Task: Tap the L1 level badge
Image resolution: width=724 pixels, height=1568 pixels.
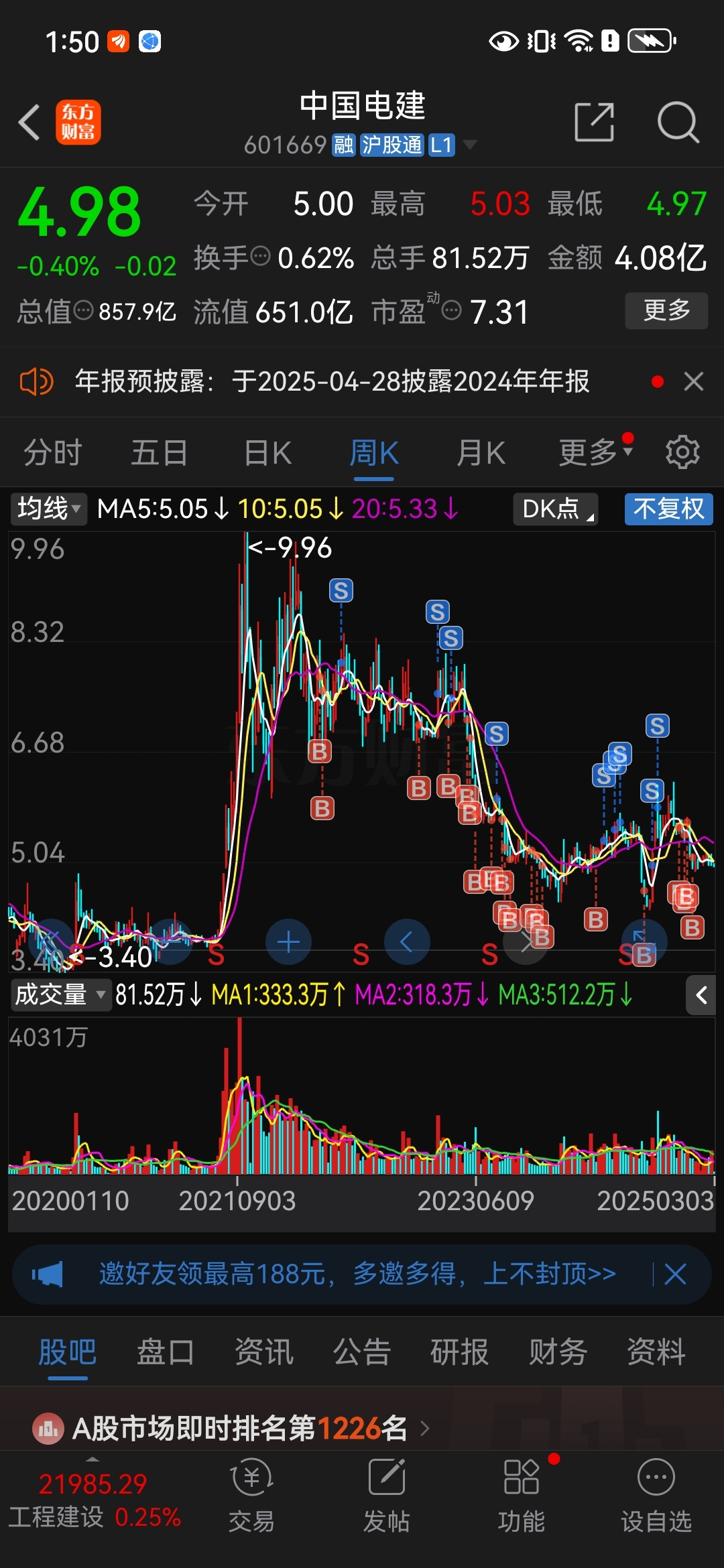Action: (x=441, y=145)
